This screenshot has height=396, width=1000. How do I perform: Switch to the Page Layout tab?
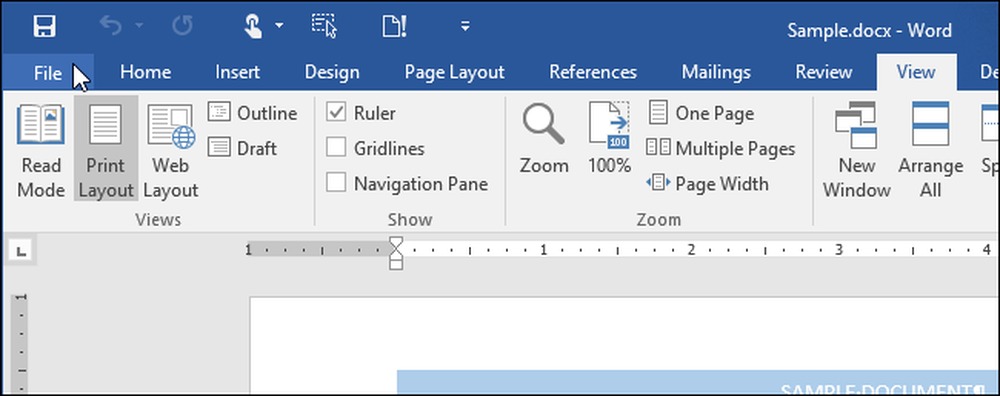tap(455, 73)
